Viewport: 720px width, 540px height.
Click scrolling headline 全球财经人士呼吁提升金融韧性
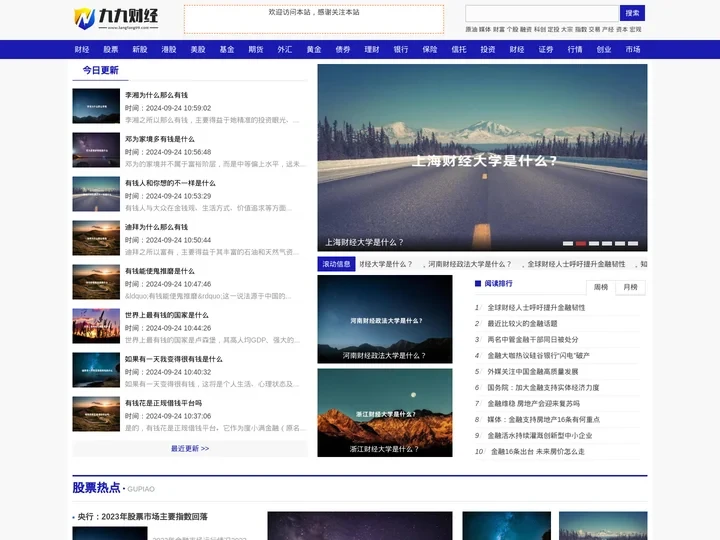[x=576, y=264]
